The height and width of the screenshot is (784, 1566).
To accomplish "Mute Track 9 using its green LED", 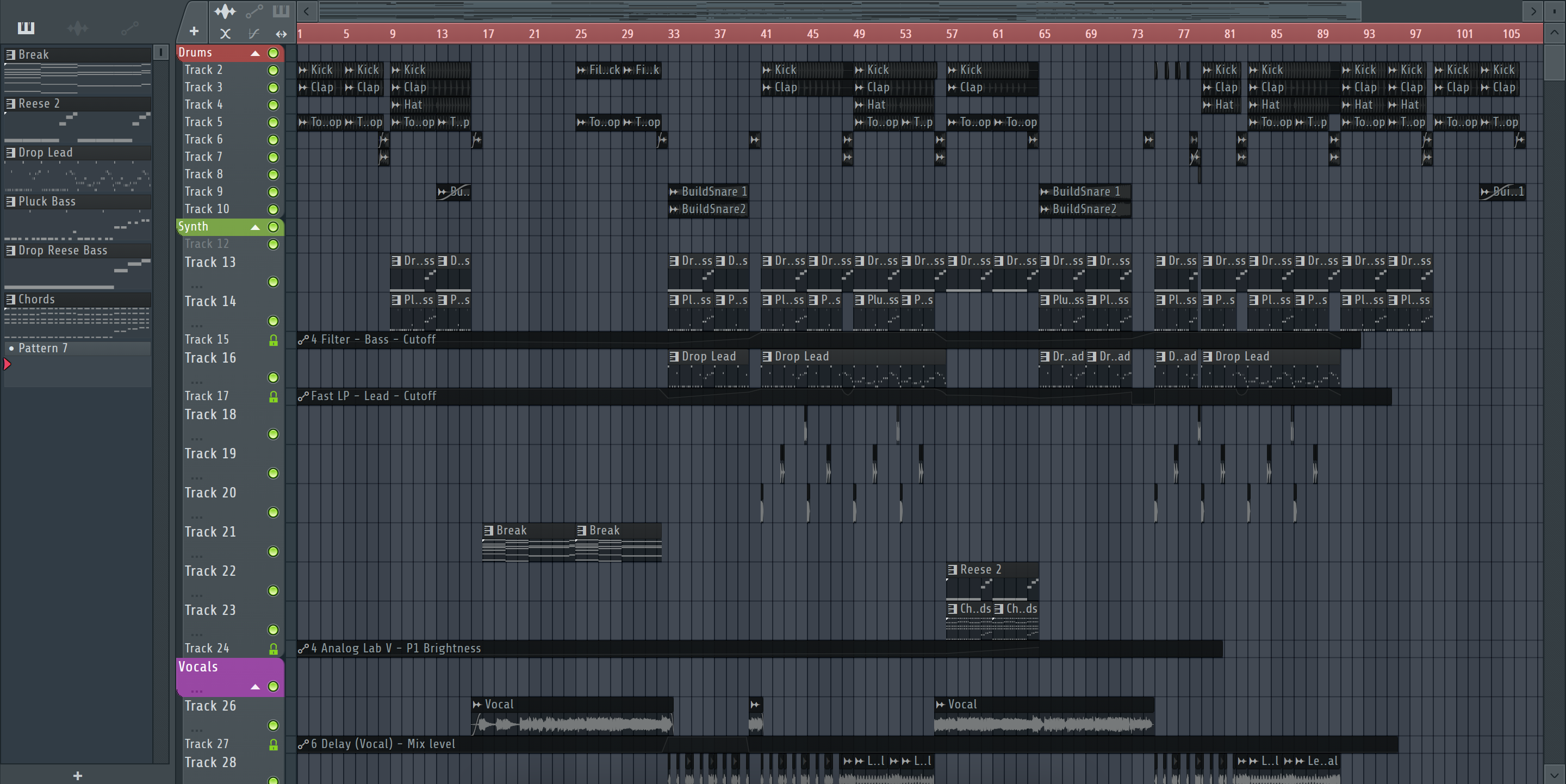I will click(x=274, y=192).
